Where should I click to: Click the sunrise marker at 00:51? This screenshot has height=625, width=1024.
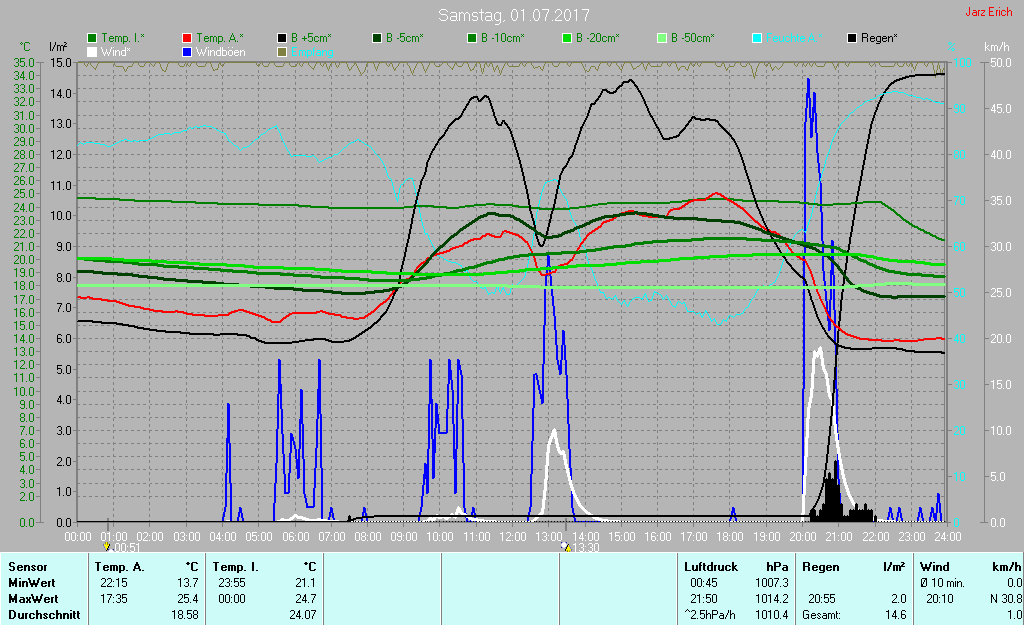tap(107, 547)
